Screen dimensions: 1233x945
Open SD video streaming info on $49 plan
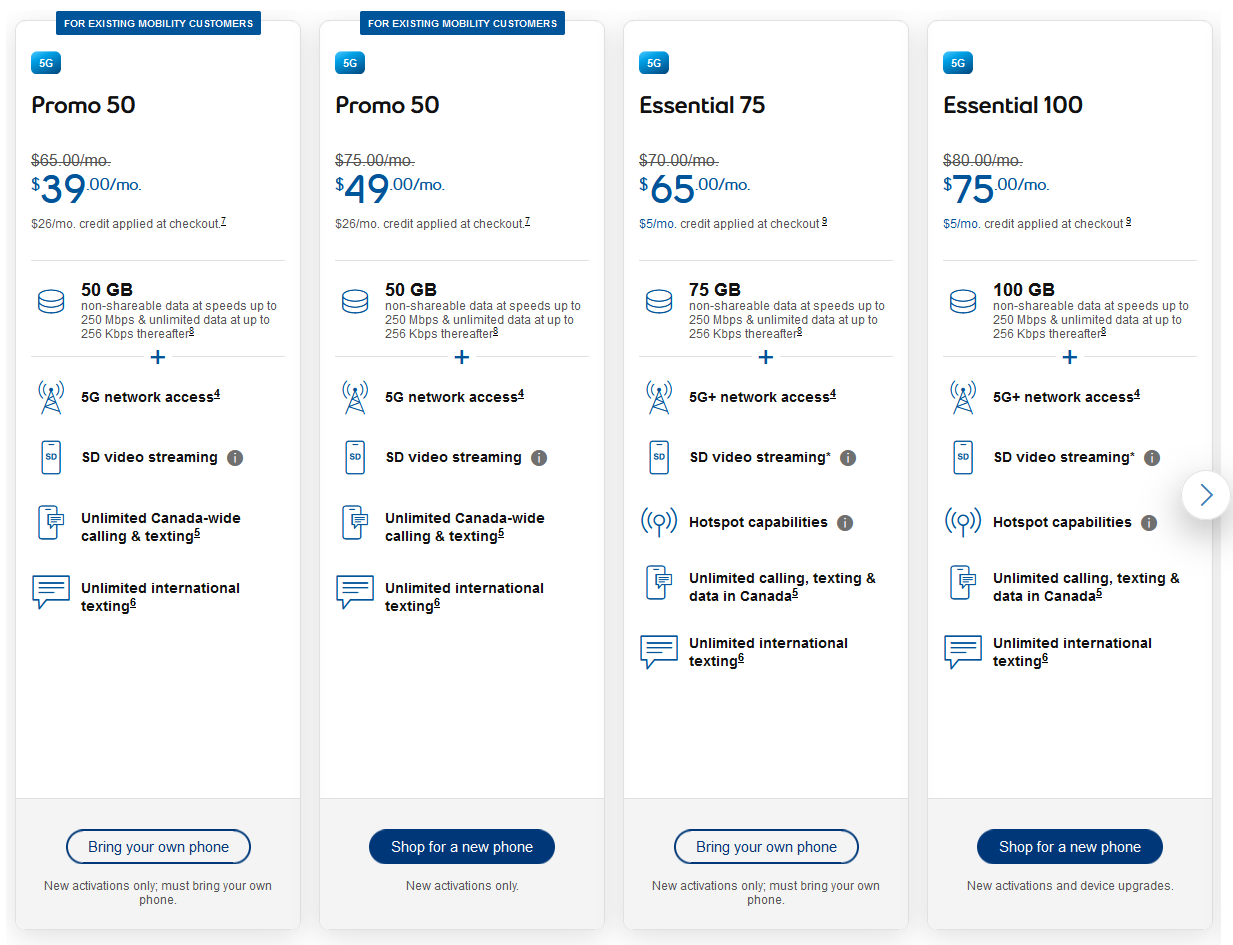[539, 458]
